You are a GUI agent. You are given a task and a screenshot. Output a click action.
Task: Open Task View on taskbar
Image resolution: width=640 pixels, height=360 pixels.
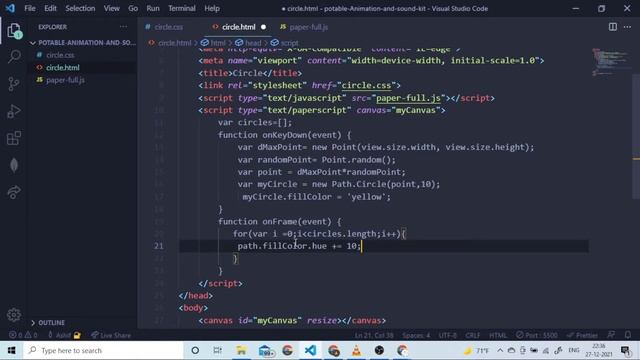[x=218, y=350]
